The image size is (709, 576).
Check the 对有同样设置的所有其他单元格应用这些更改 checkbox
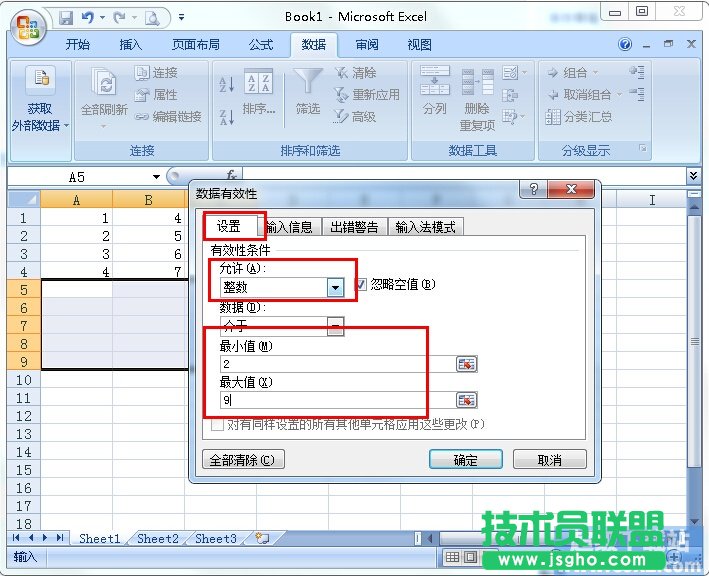[x=218, y=424]
